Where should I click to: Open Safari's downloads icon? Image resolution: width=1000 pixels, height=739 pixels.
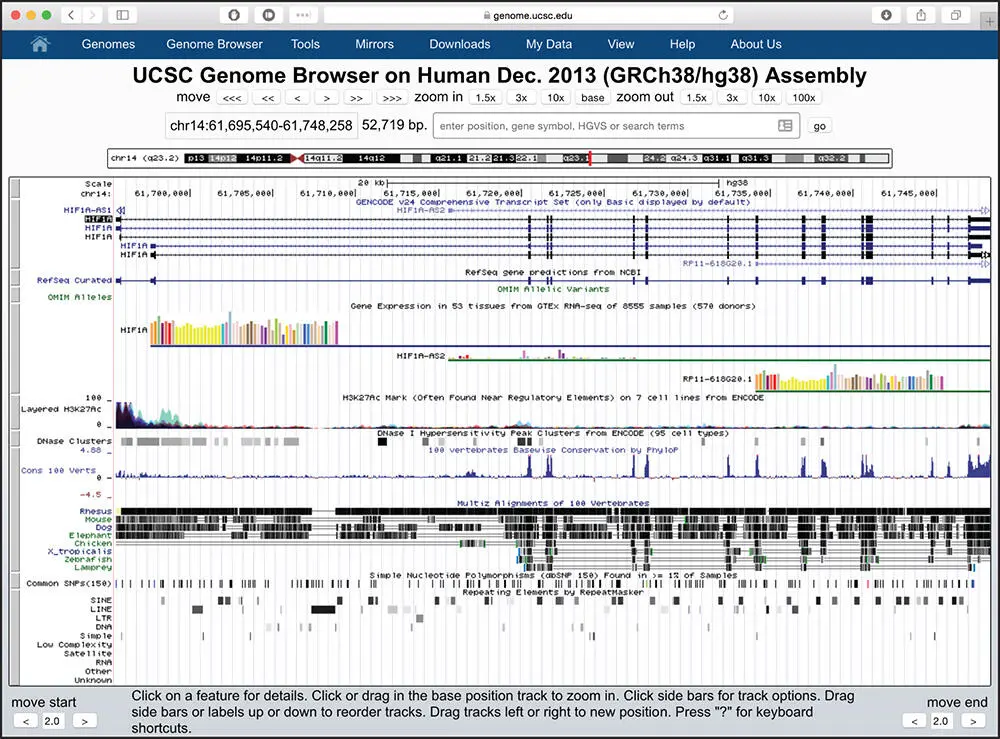pyautogui.click(x=886, y=15)
